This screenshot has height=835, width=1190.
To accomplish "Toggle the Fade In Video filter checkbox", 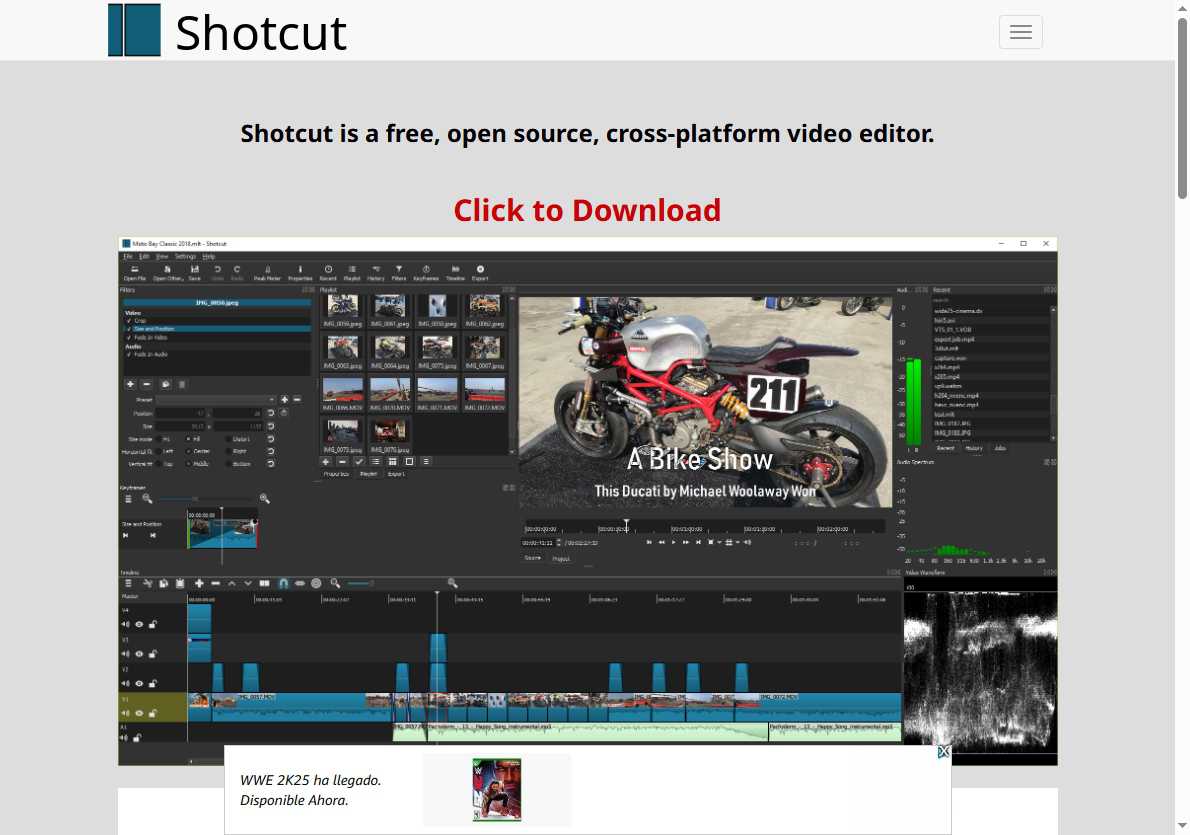I will 129,337.
